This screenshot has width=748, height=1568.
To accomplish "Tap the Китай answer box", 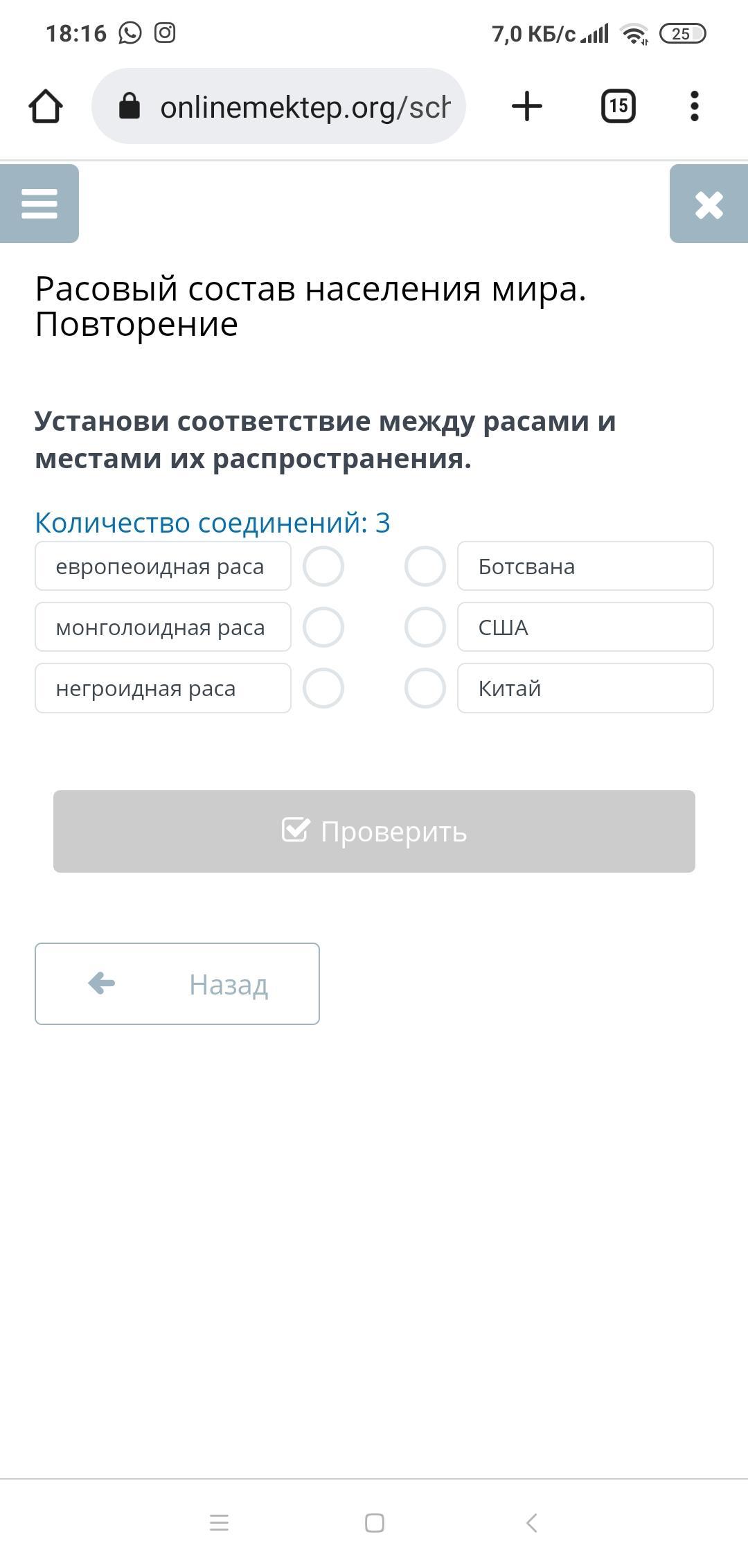I will pos(585,688).
